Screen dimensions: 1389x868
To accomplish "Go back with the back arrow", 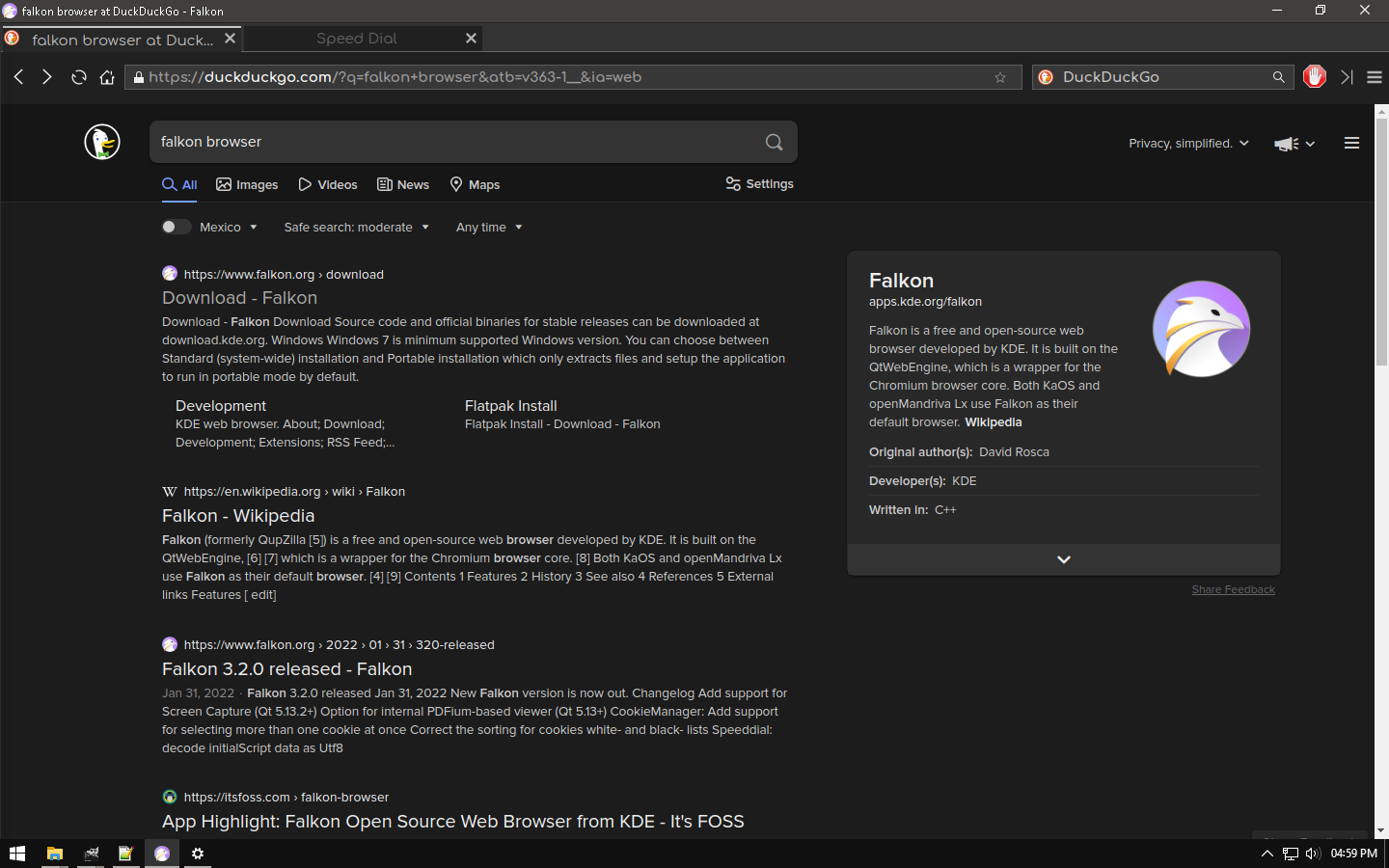I will point(18,77).
